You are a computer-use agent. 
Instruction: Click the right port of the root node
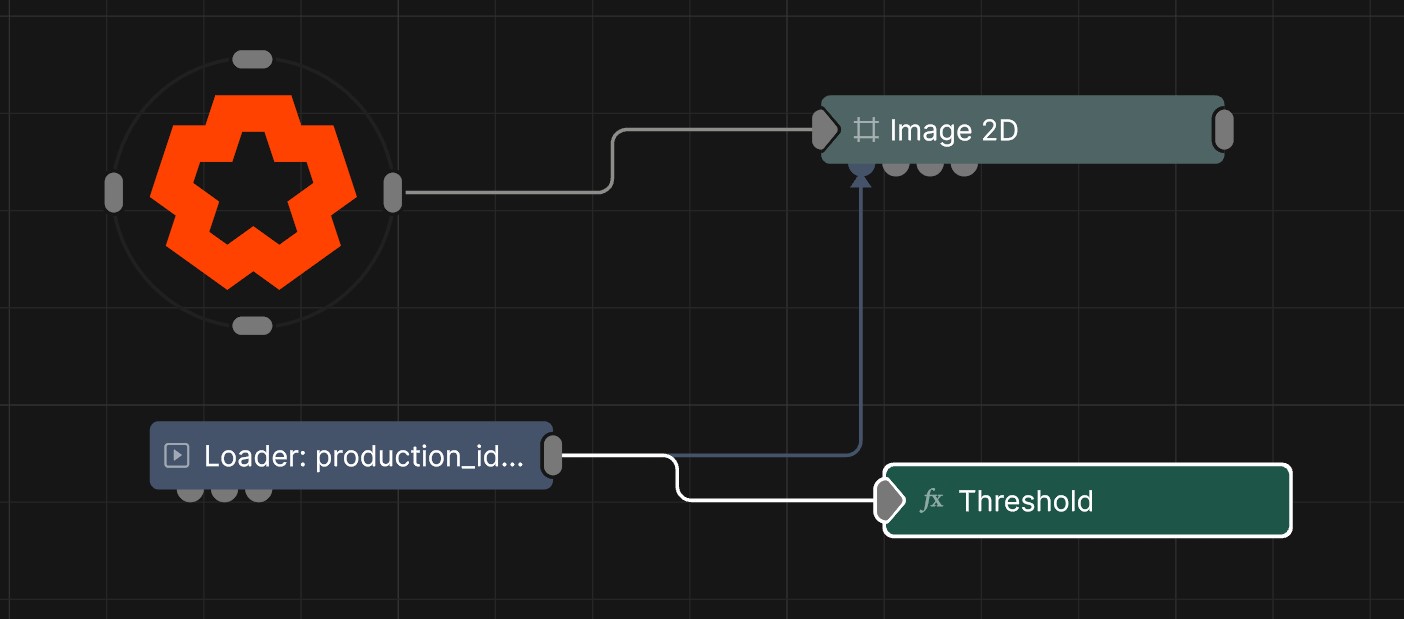pyautogui.click(x=393, y=192)
